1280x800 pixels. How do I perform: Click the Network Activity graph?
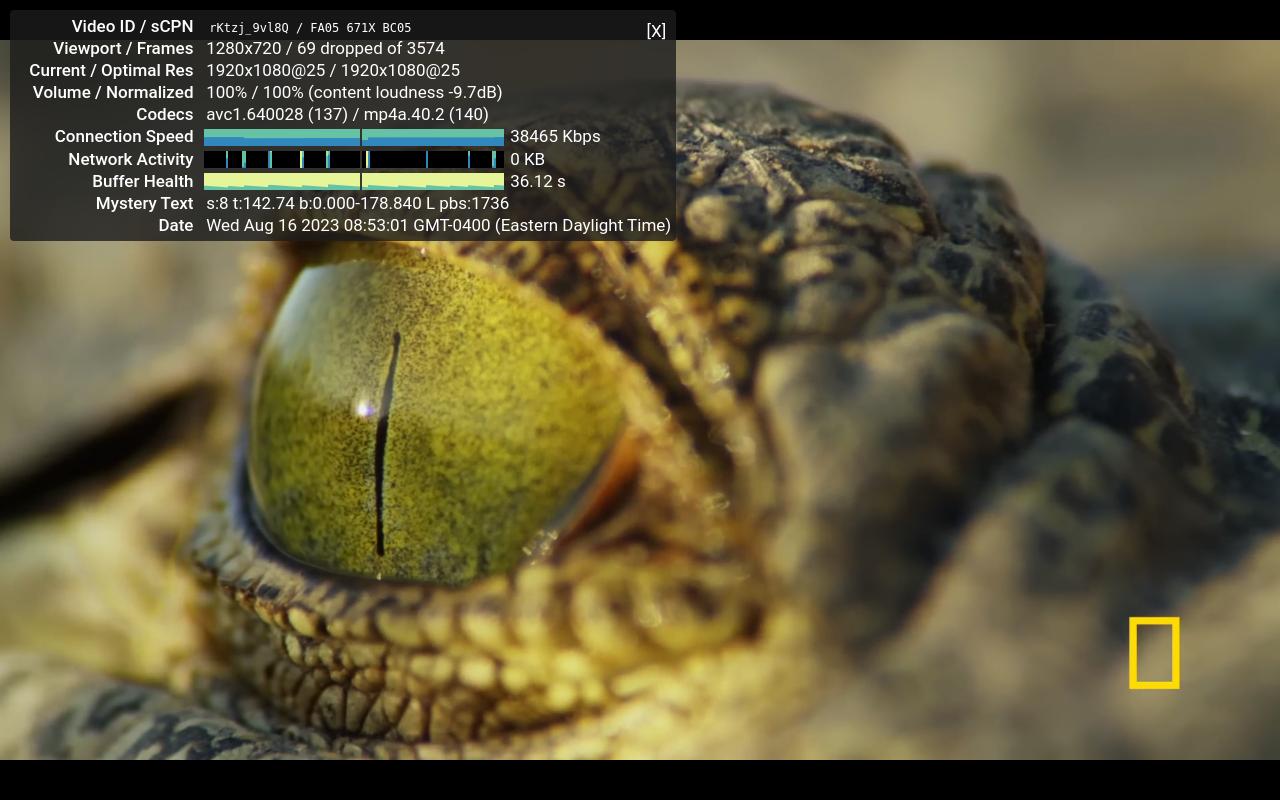(x=354, y=159)
